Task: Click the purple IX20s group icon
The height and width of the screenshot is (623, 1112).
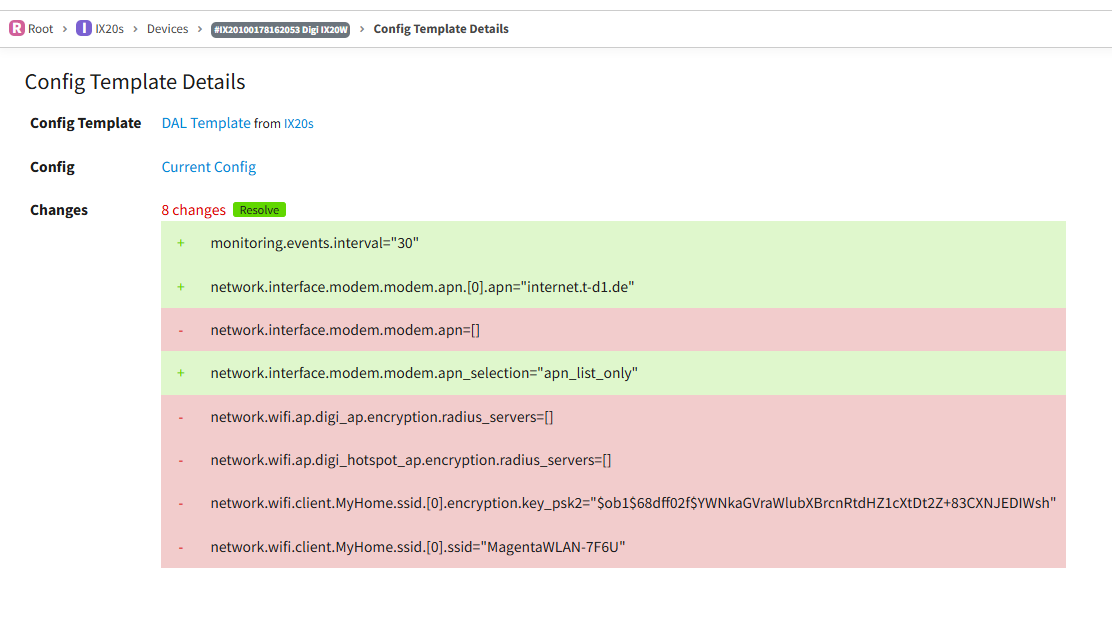Action: (x=84, y=28)
